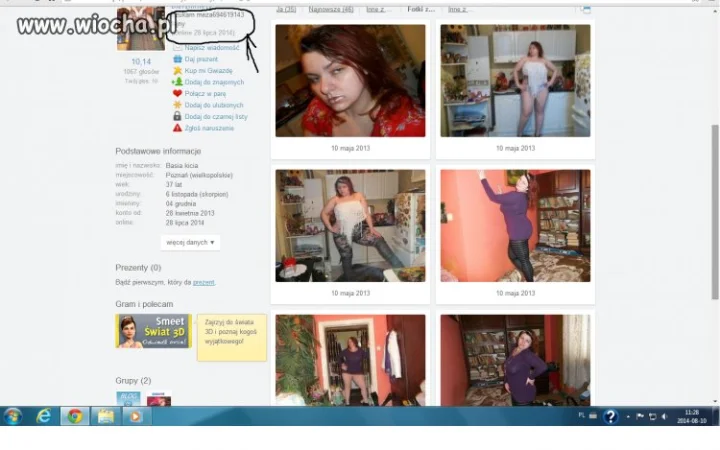Click the envelope icon beside Napisz wiadomość
720x450 pixels.
click(177, 47)
